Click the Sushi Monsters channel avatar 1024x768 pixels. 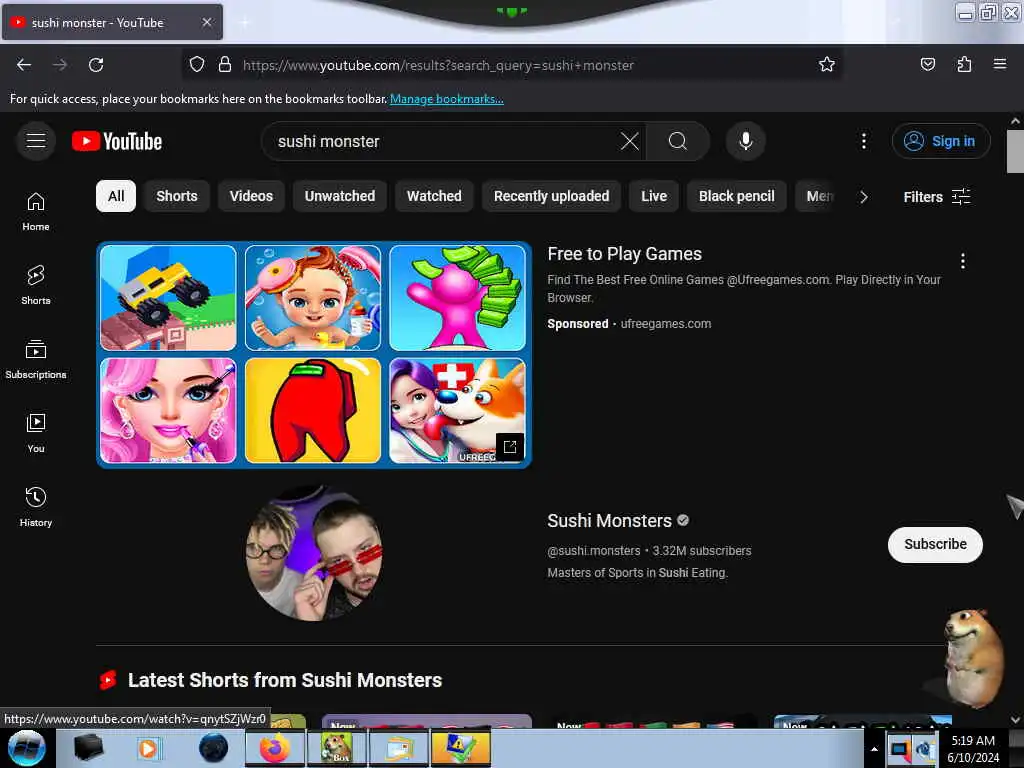point(314,553)
